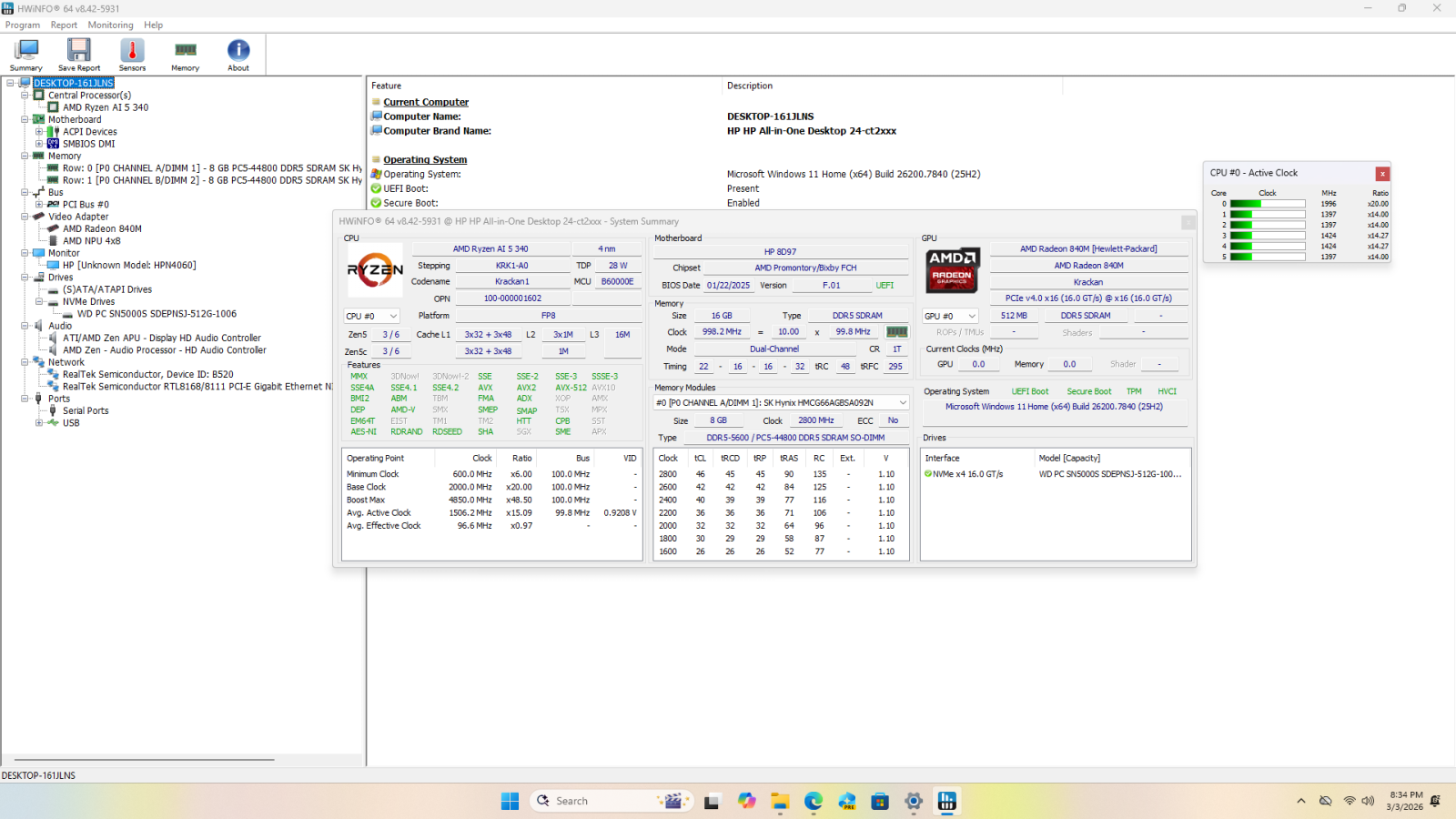Expand the USB tree node
The width and height of the screenshot is (1456, 819).
(x=39, y=423)
